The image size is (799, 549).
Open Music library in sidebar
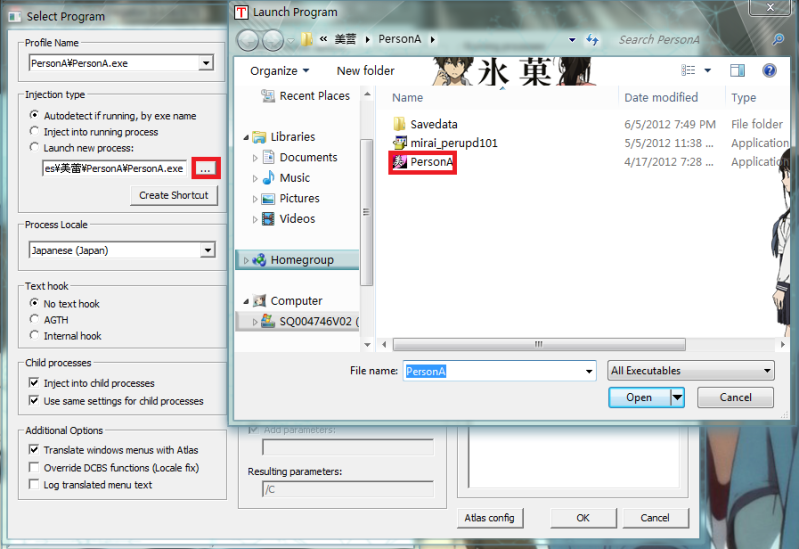tap(294, 178)
